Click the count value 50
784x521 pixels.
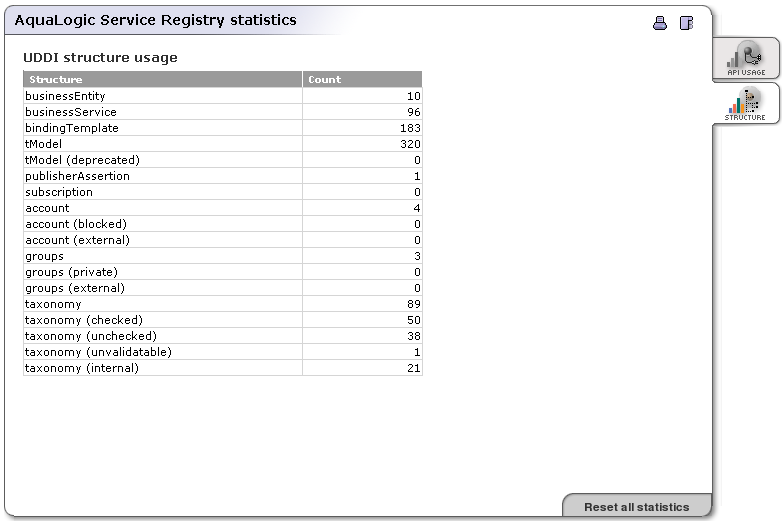(414, 320)
